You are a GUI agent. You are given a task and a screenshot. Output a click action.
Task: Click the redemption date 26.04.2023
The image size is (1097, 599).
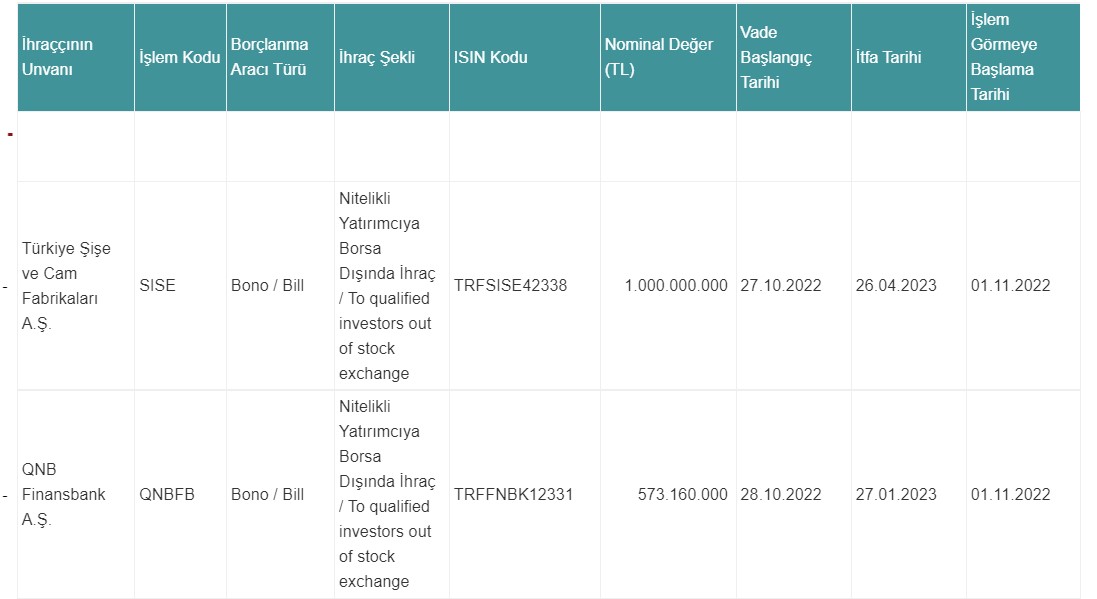click(896, 286)
